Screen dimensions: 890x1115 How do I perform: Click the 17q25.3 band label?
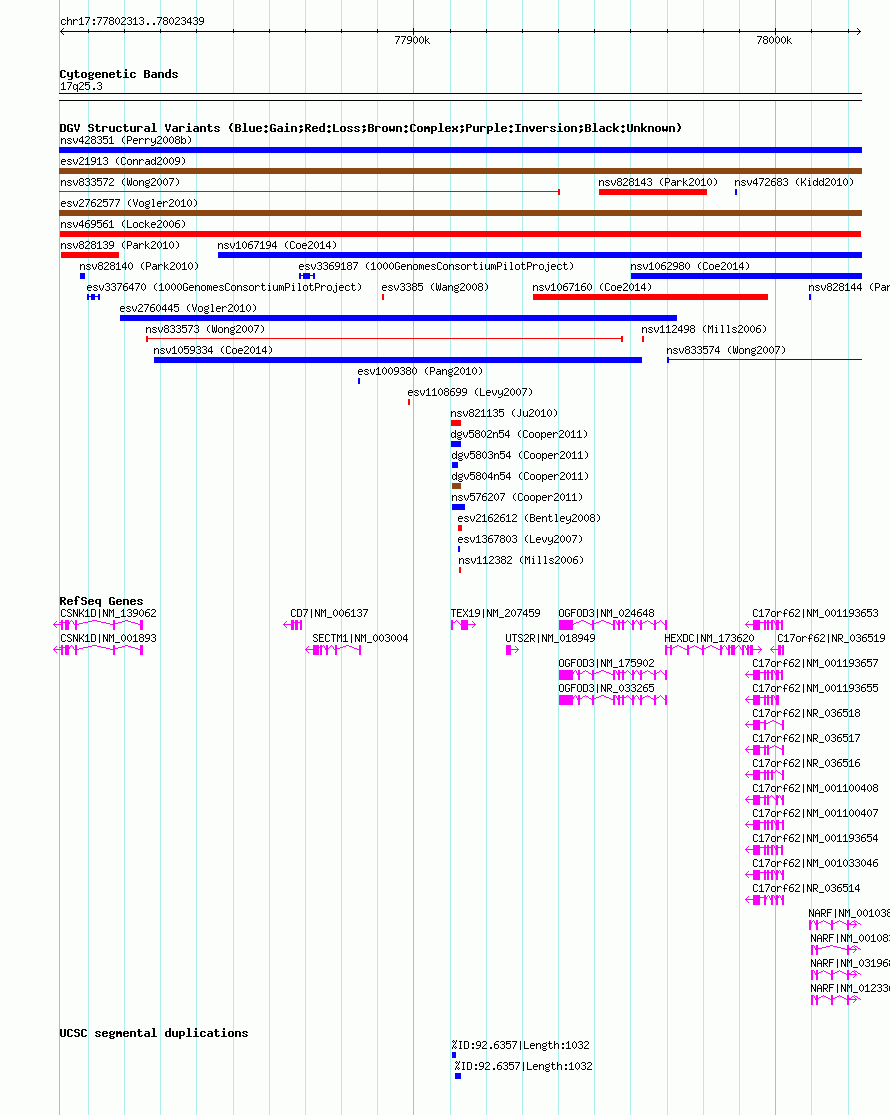click(81, 86)
